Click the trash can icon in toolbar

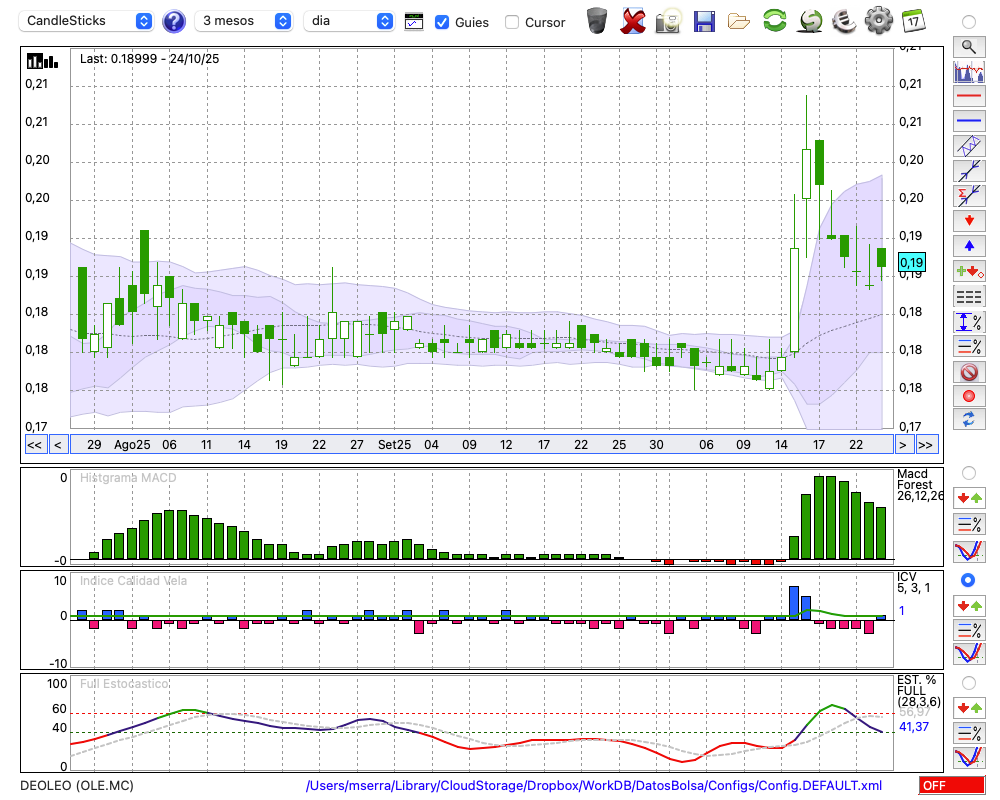point(597,21)
